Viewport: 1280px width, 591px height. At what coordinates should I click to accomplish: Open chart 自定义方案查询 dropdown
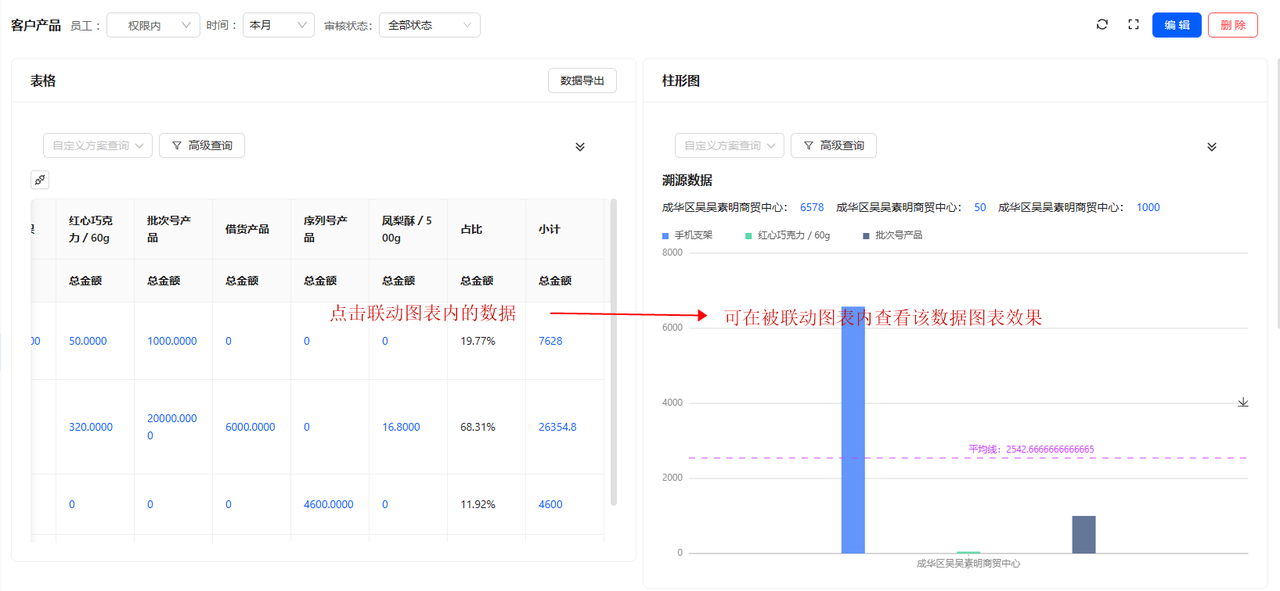730,146
